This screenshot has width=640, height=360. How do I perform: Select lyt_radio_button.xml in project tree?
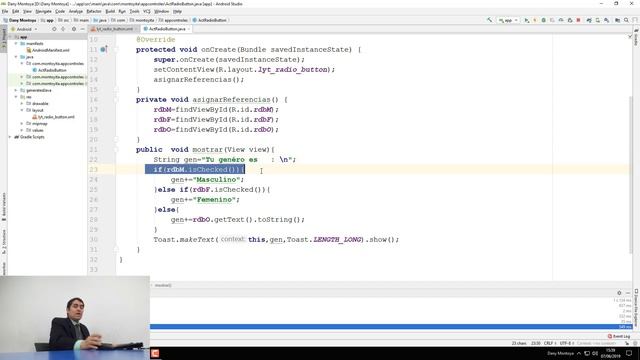[53, 117]
